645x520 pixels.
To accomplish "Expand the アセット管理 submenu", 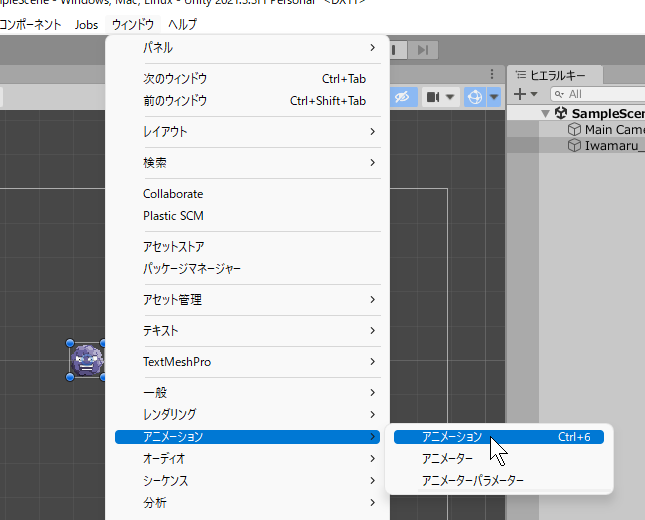I will pyautogui.click(x=247, y=300).
